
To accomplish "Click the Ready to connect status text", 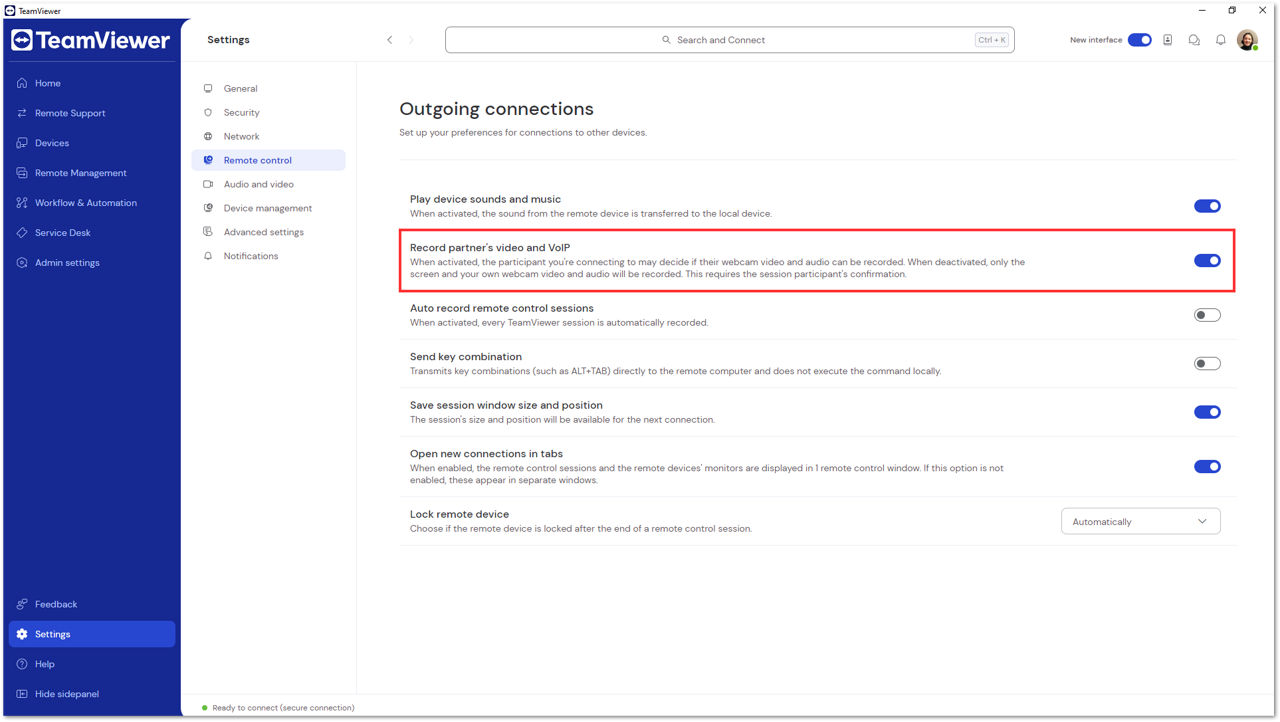I will [283, 708].
